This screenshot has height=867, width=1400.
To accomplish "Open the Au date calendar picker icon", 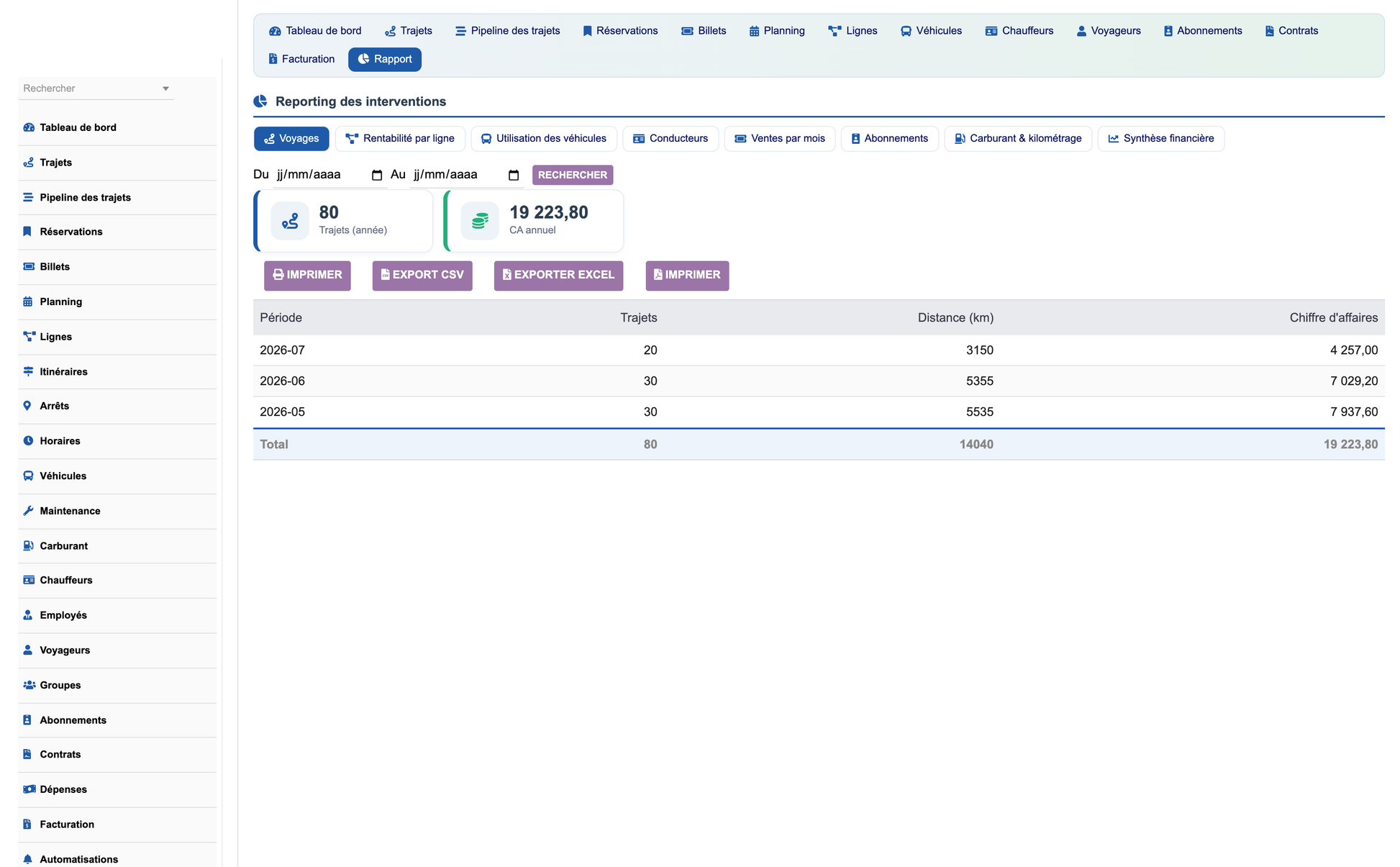I will click(514, 175).
